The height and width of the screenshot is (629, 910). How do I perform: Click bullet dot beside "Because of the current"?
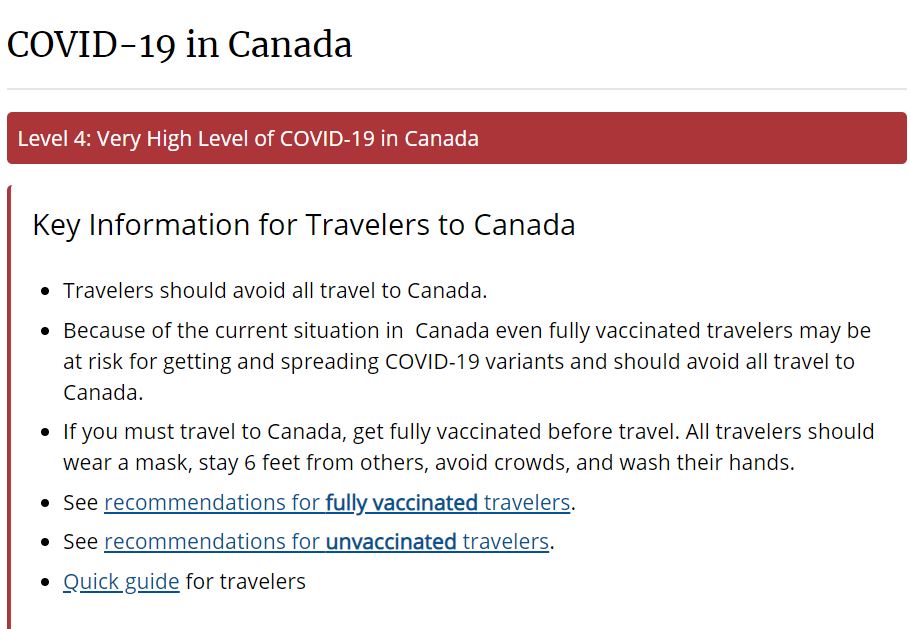pos(45,332)
